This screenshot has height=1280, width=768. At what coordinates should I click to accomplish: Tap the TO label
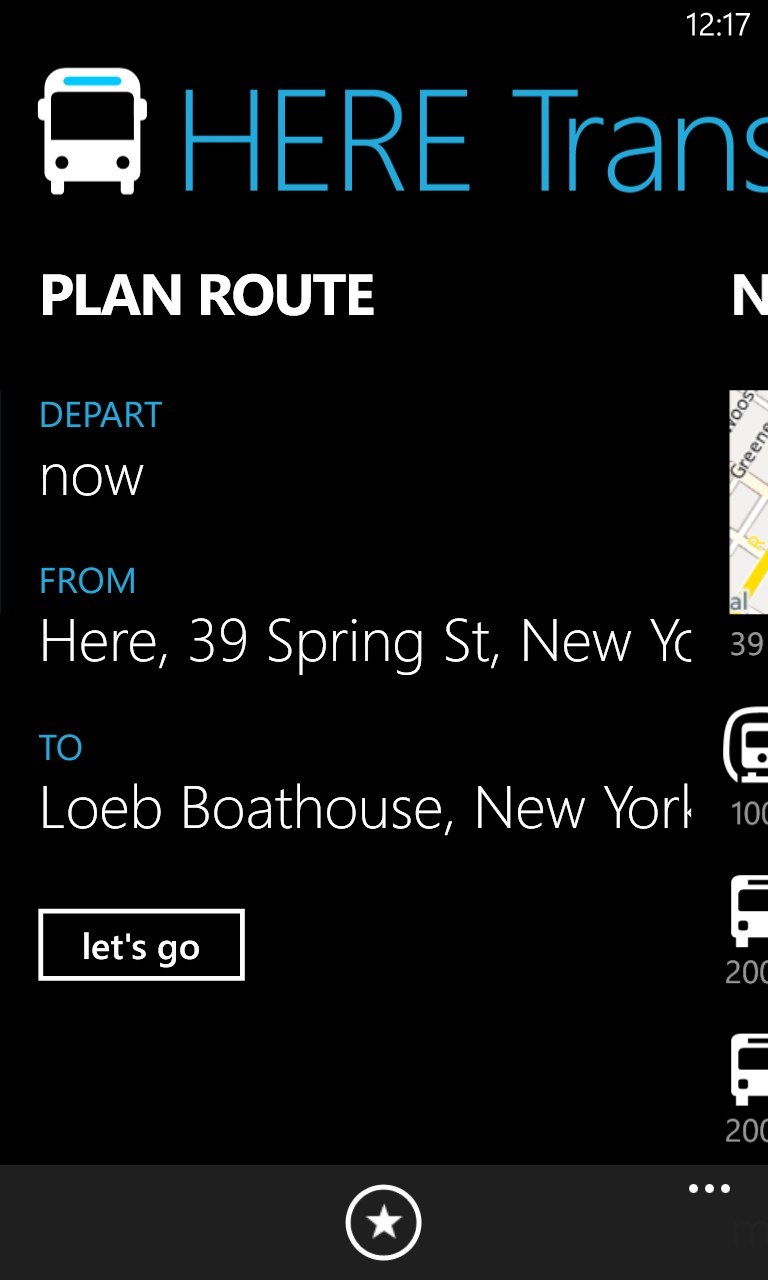pos(60,748)
